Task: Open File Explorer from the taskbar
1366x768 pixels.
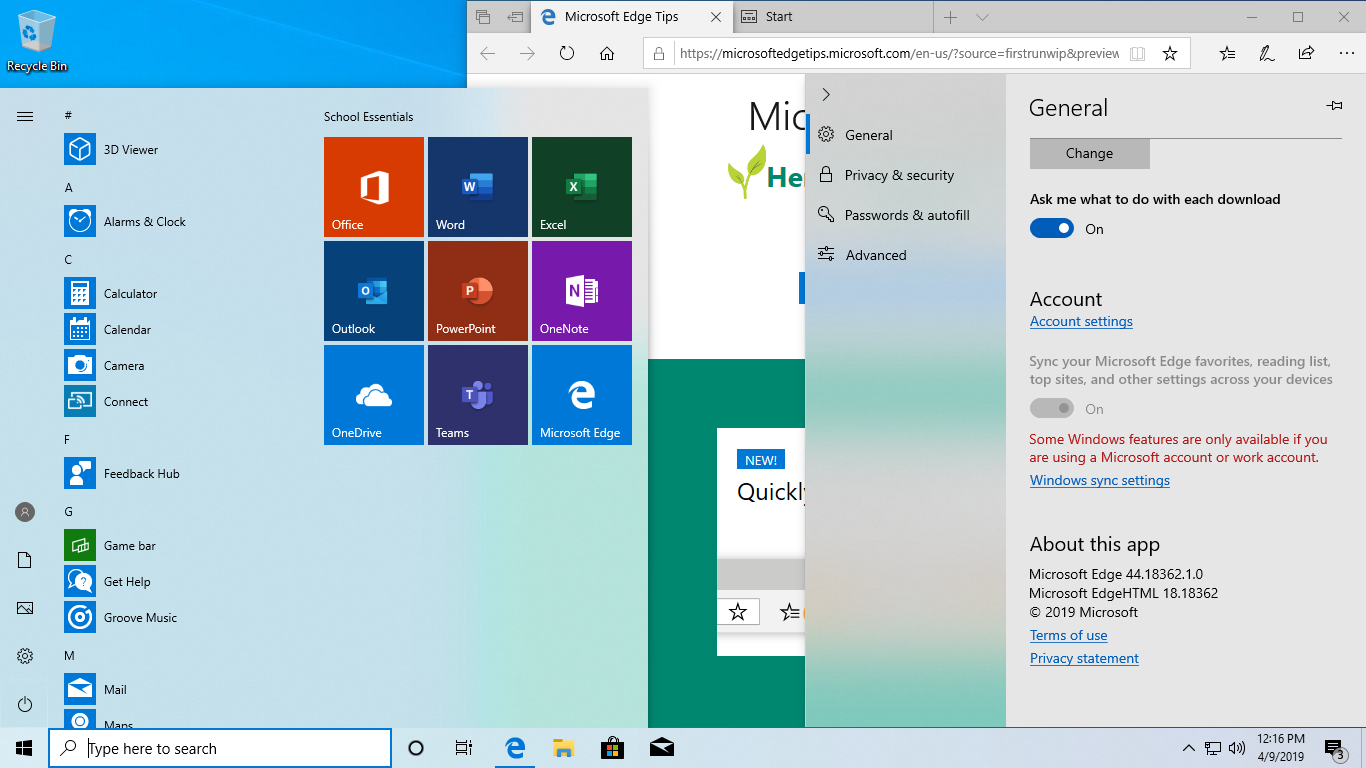Action: click(x=564, y=748)
